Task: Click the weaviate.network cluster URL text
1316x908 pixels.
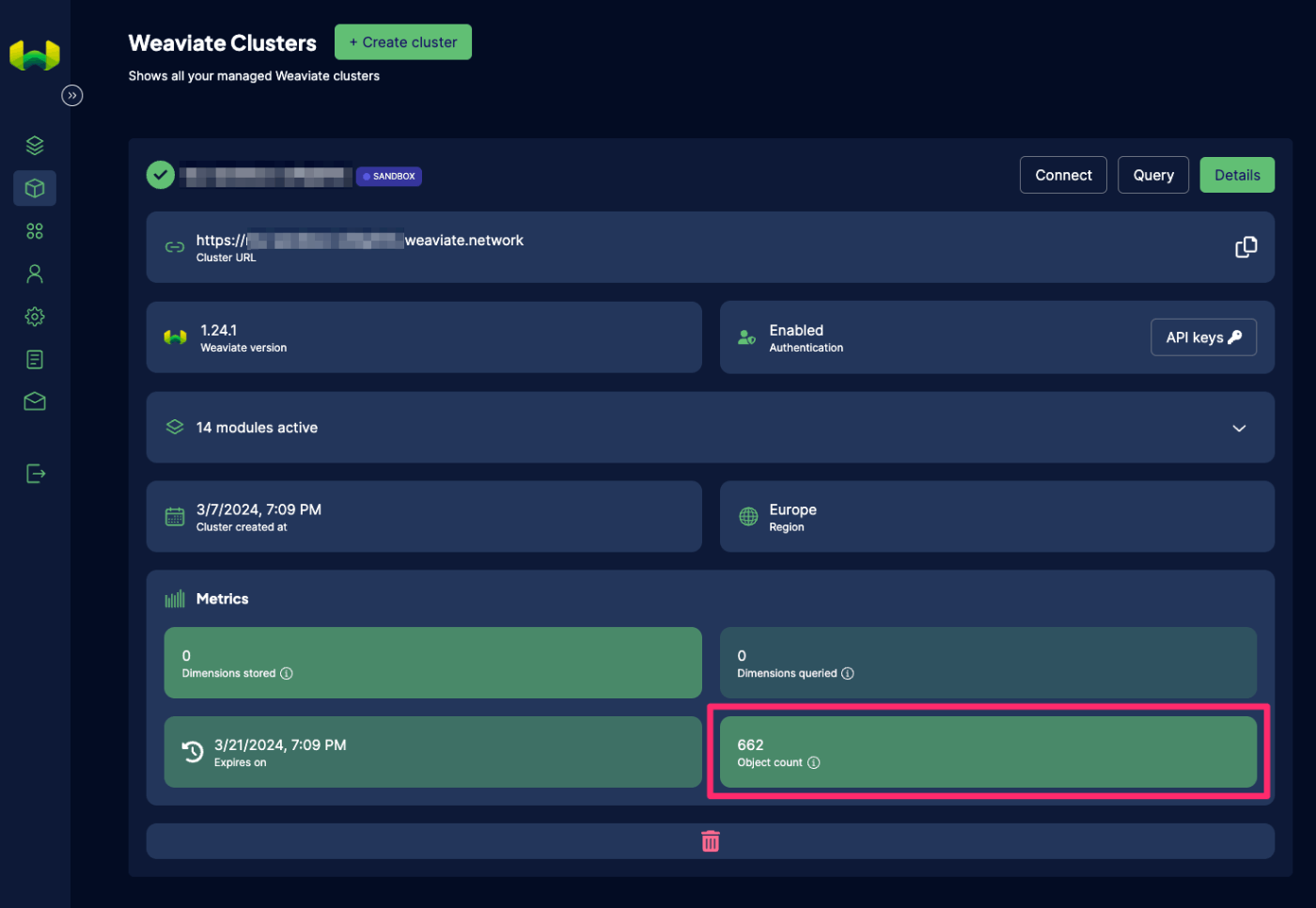Action: [x=359, y=241]
